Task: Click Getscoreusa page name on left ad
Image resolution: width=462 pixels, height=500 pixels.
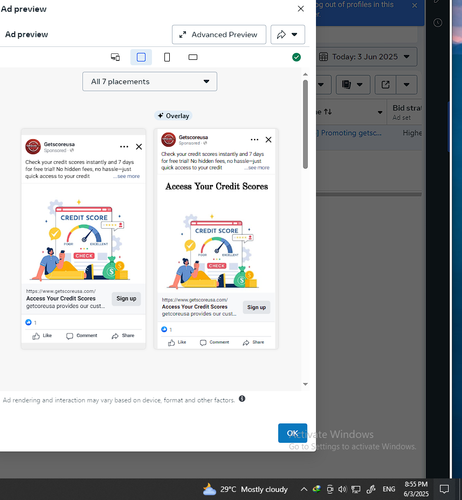Action: point(59,144)
